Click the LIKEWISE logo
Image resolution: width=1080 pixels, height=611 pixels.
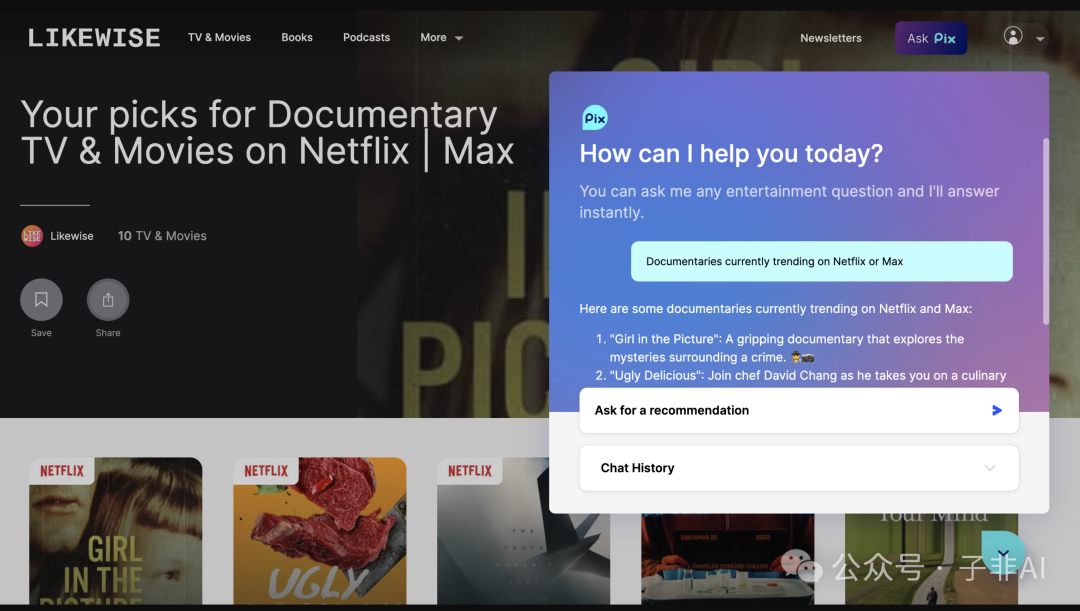(94, 38)
